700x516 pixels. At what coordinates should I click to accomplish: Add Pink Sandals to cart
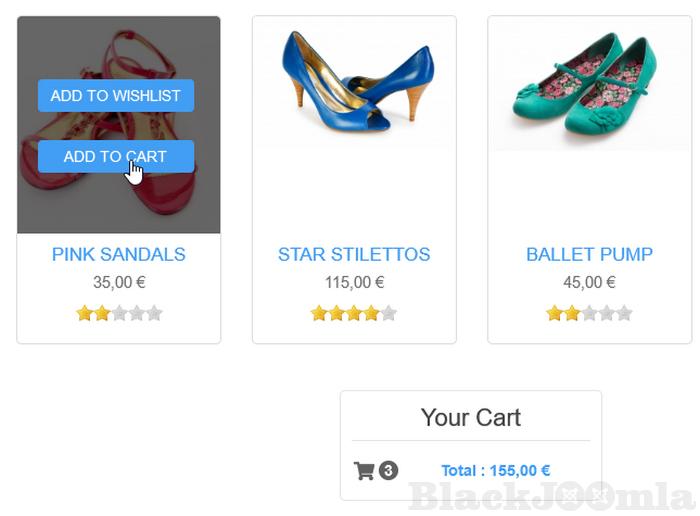tap(116, 157)
